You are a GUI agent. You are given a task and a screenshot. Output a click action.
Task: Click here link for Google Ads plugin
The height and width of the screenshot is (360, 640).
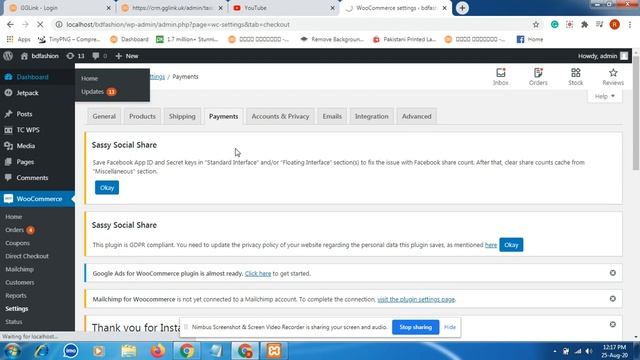[x=258, y=273]
